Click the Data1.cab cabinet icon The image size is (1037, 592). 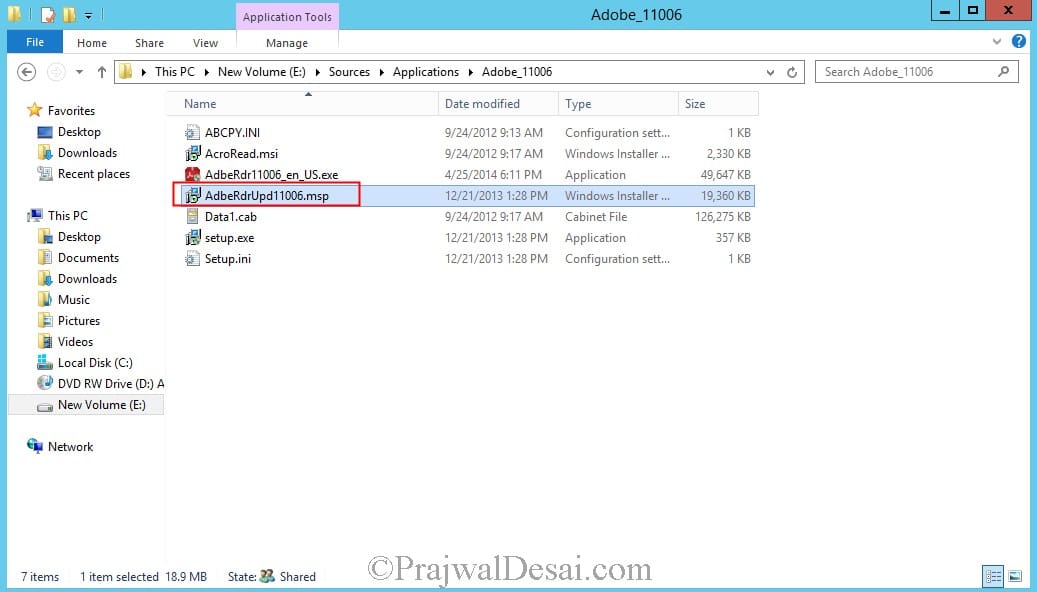[192, 217]
